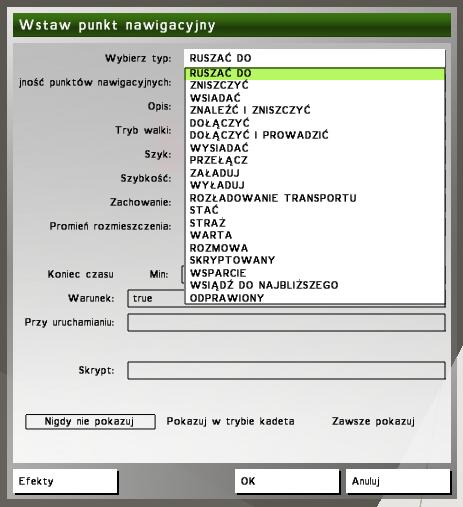Pick WSIĄDŹ DO NAJBLIŻSZEGO entry
The height and width of the screenshot is (507, 463).
[314, 285]
